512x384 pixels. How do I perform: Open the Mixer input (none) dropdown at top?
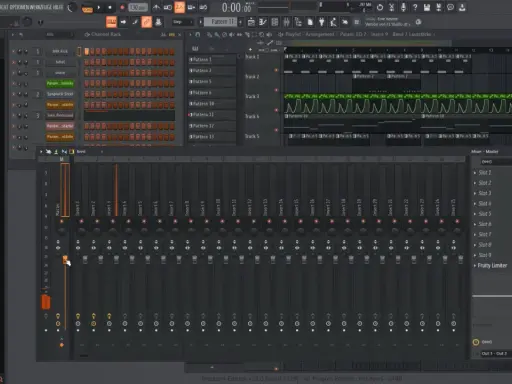click(495, 162)
